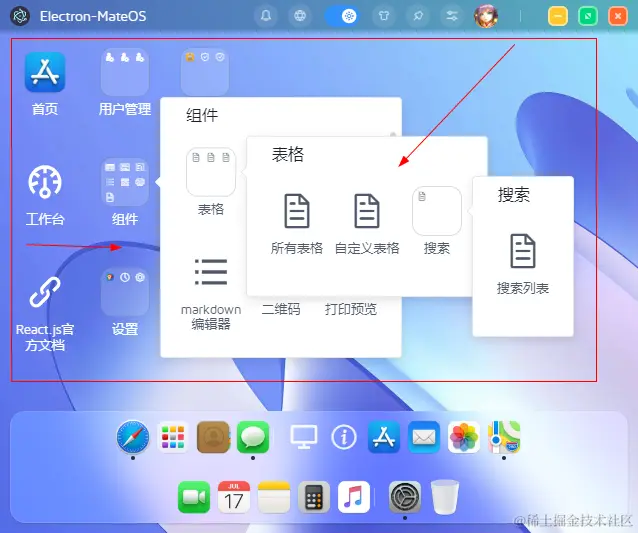Screen dimensions: 638x533
Task: Open Calculator in the dock
Action: click(x=314, y=497)
